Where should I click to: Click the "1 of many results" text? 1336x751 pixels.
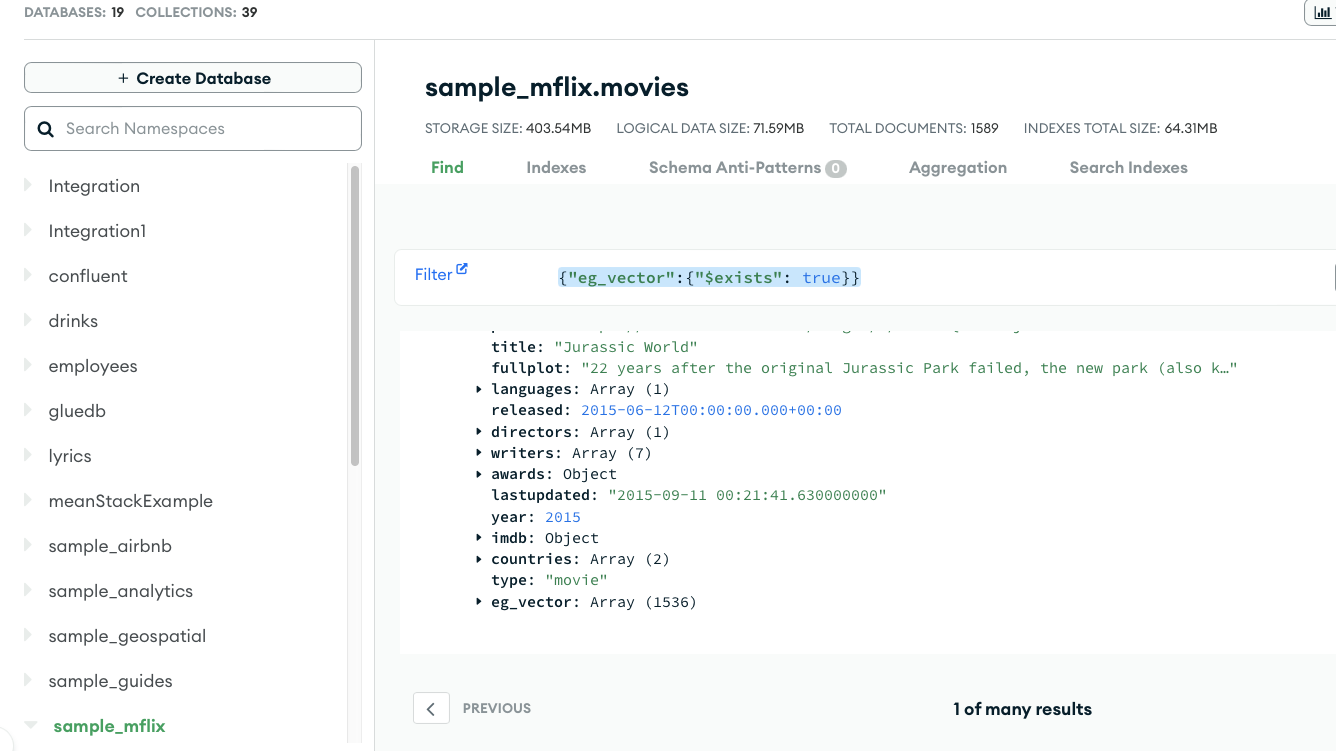pos(1022,709)
